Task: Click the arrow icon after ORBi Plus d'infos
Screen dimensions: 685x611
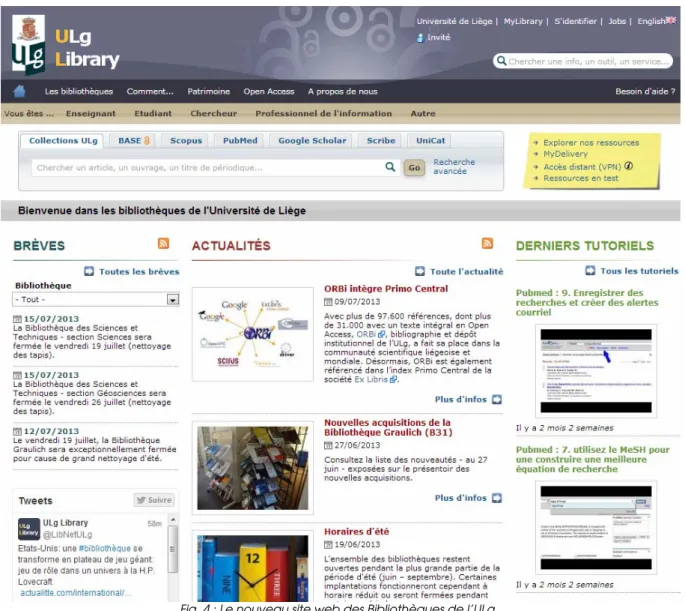Action: tap(497, 399)
